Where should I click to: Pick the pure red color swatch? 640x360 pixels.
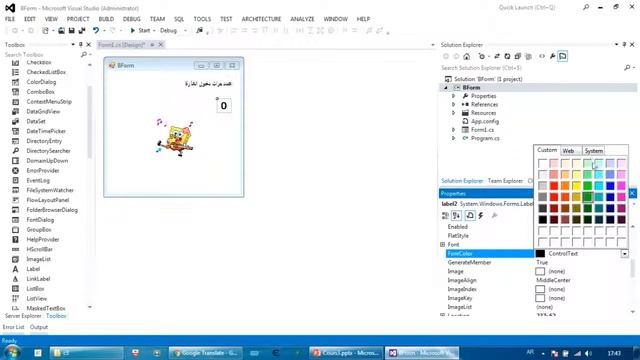tap(554, 186)
